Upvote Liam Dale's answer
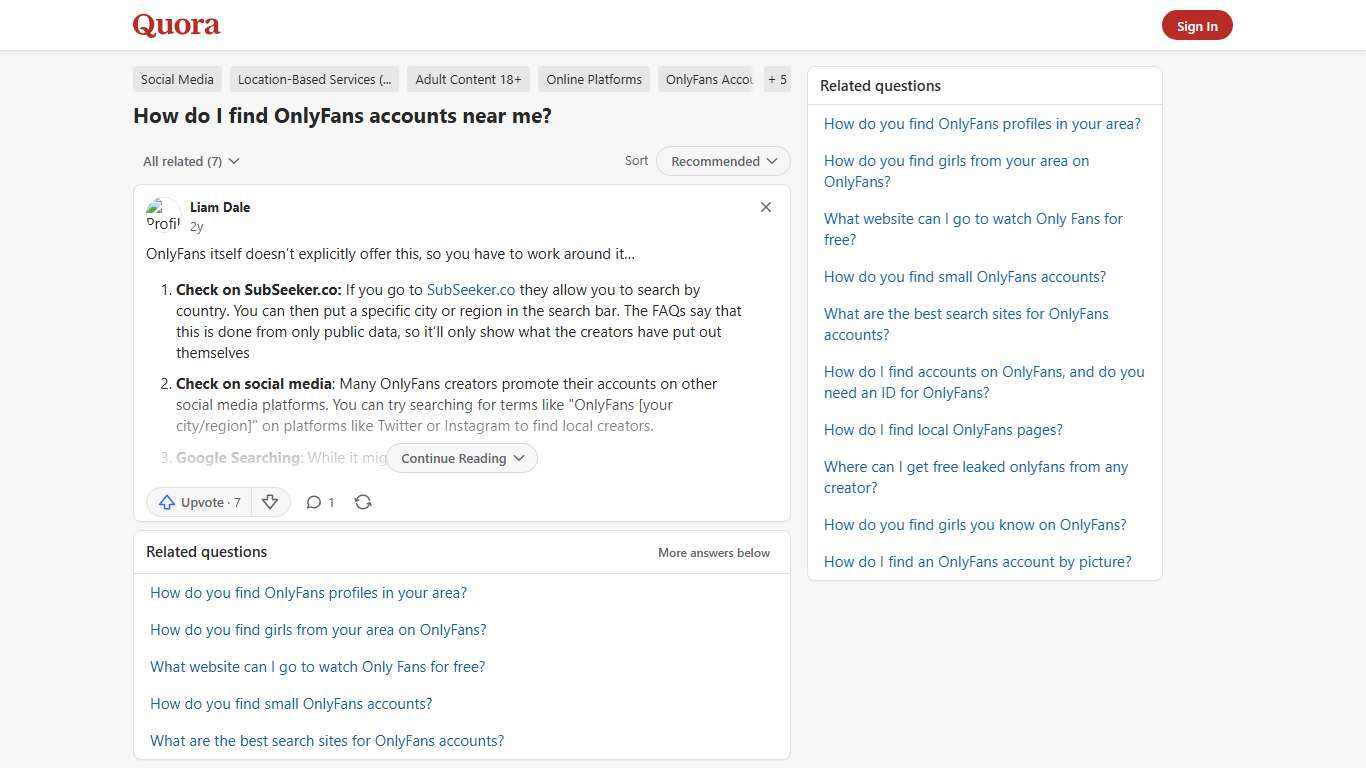Viewport: 1366px width, 768px height. coord(198,502)
